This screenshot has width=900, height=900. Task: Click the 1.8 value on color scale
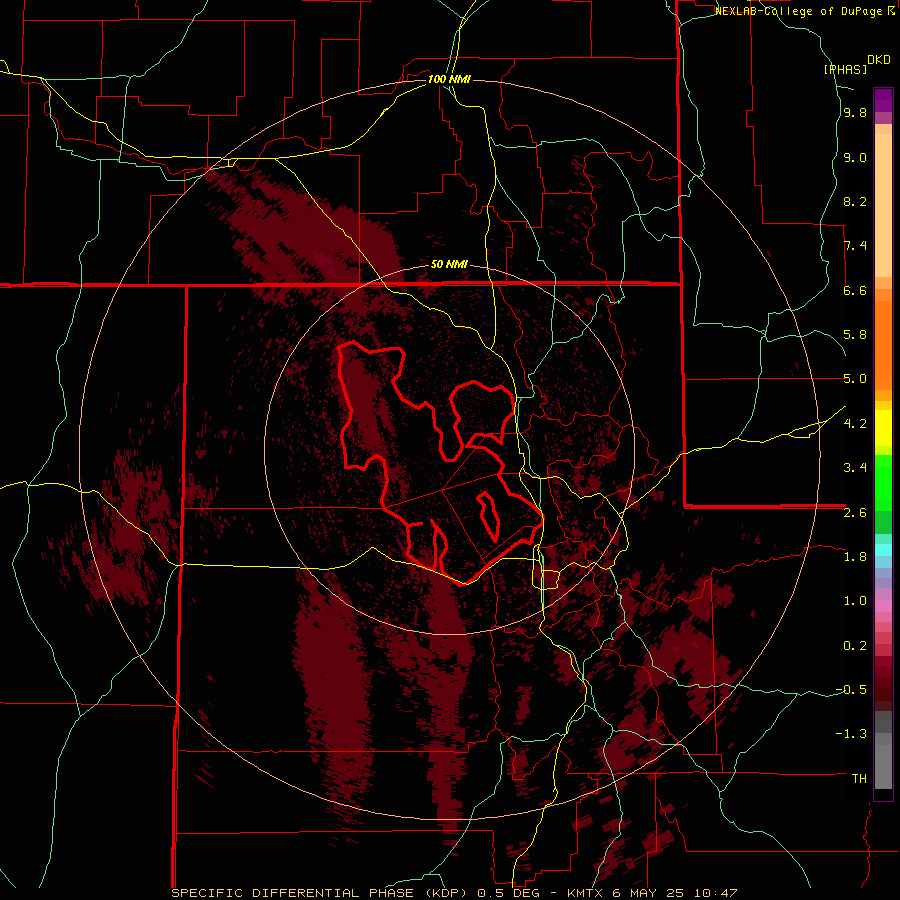[x=855, y=557]
